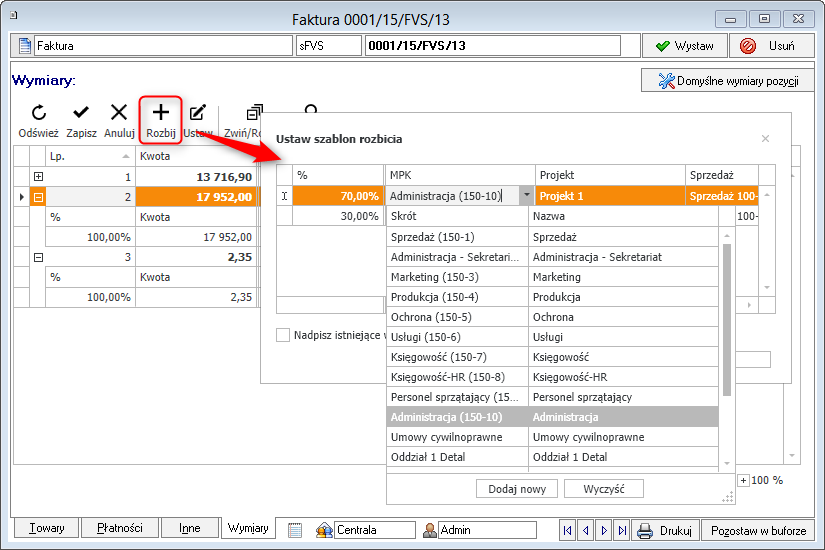The image size is (825, 550).
Task: Click the Wystaw button
Action: click(x=685, y=46)
